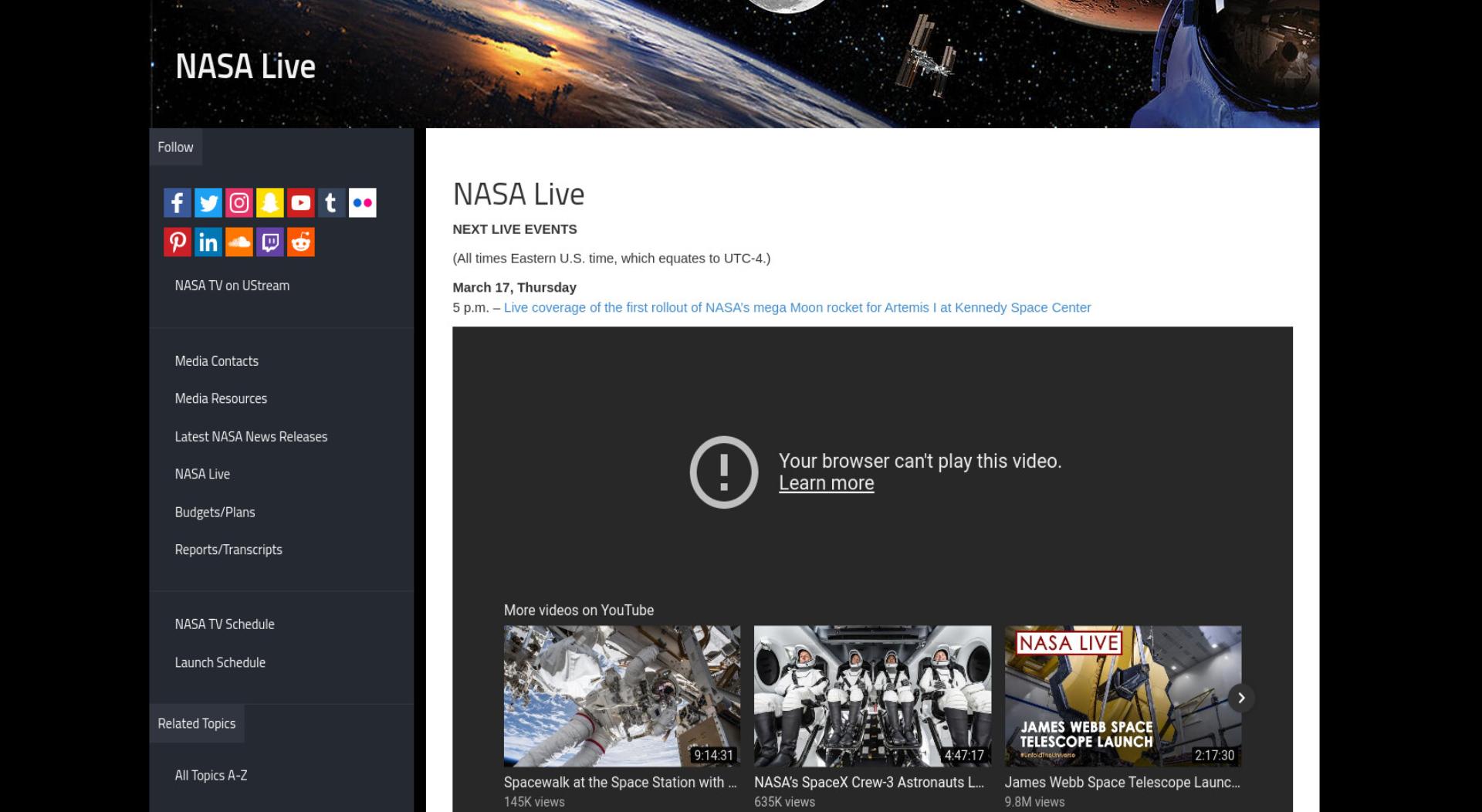Open Budgets/Plans sidebar link
The image size is (1482, 812).
coord(215,513)
